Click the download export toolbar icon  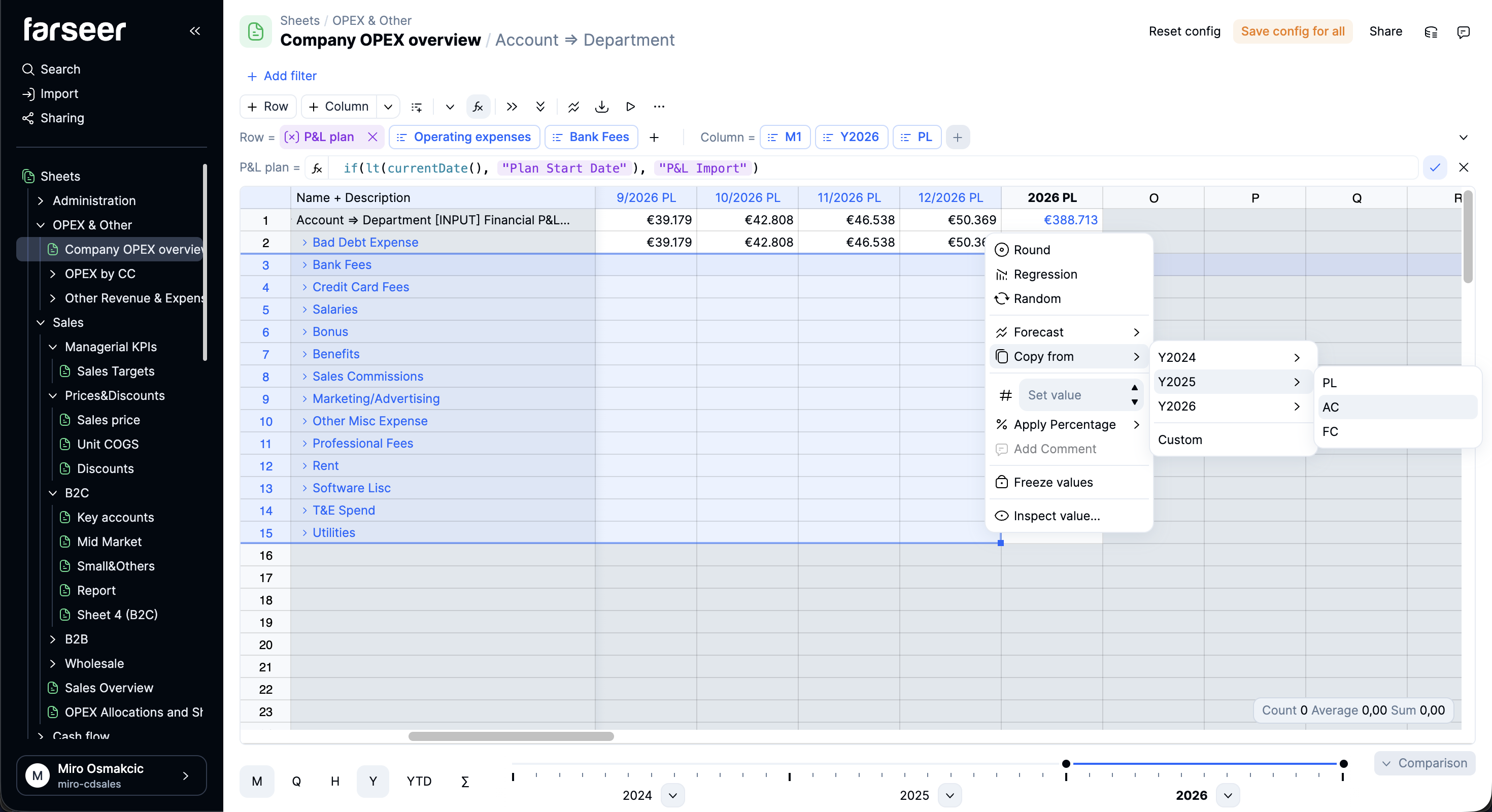coord(602,107)
